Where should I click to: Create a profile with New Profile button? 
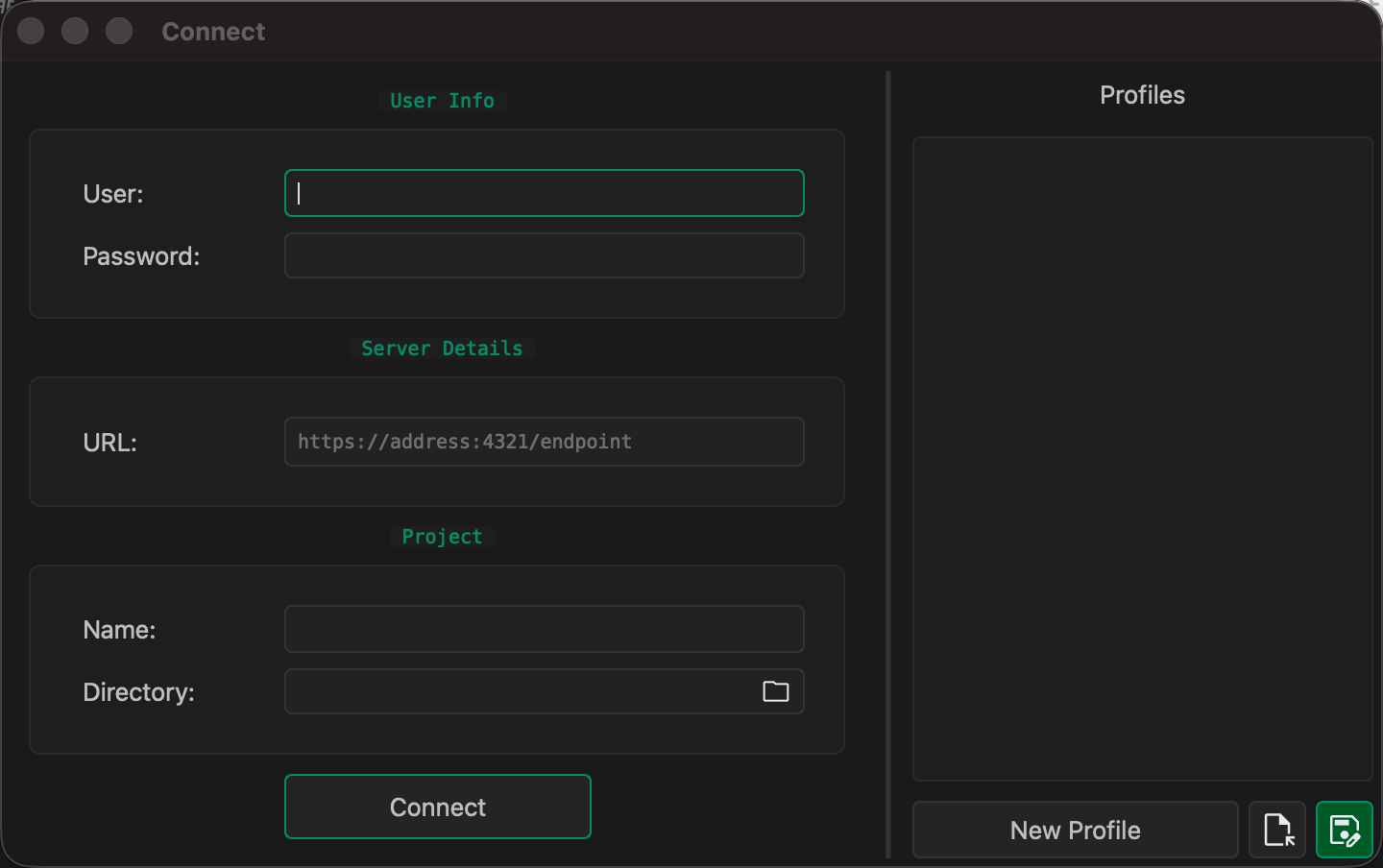pos(1075,830)
